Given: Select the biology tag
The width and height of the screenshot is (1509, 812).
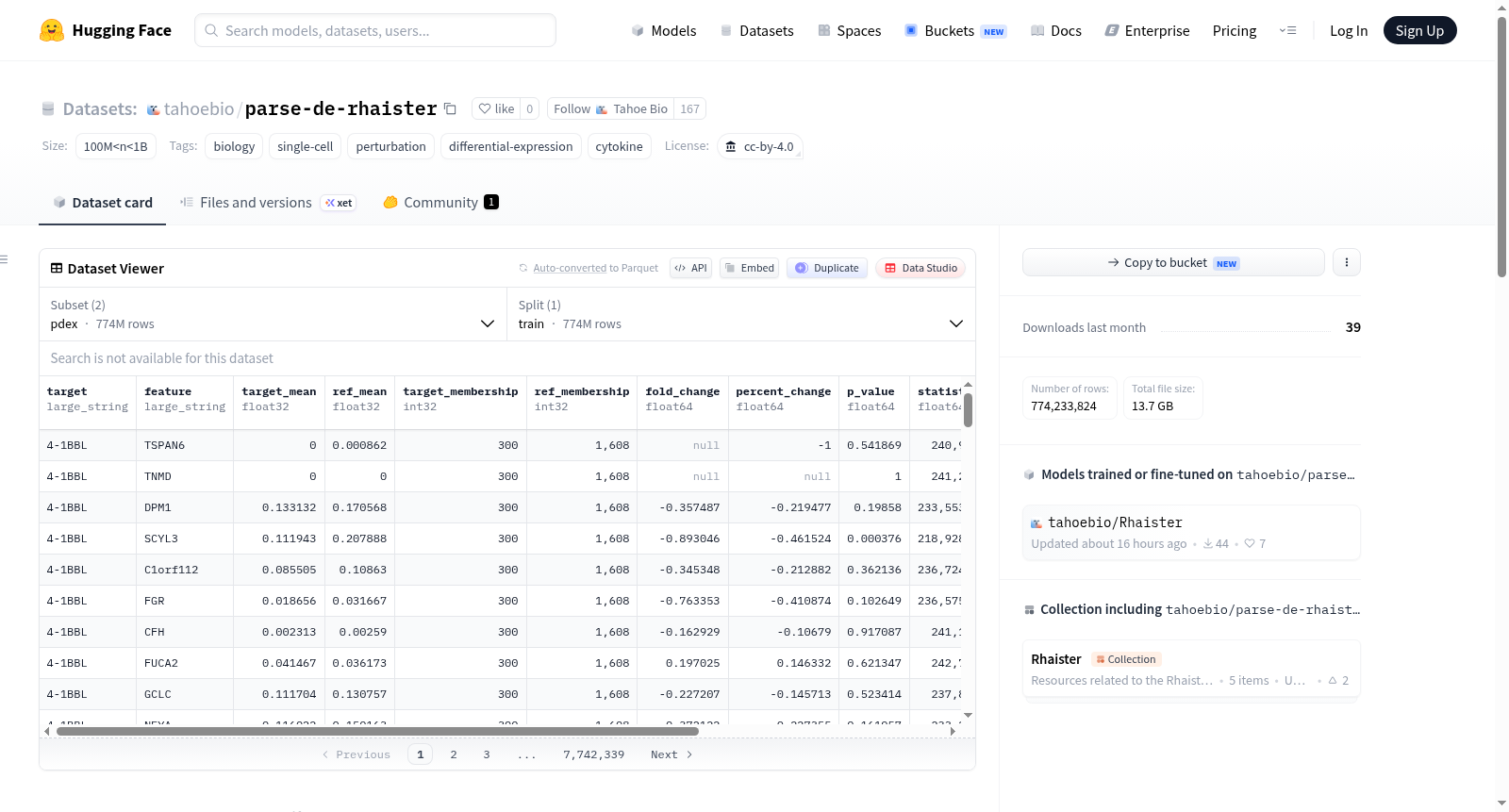Looking at the screenshot, I should coord(234,147).
